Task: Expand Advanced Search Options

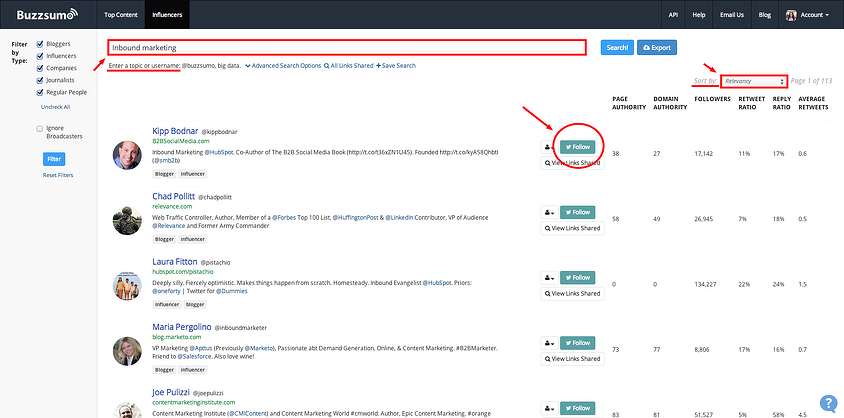Action: point(283,66)
